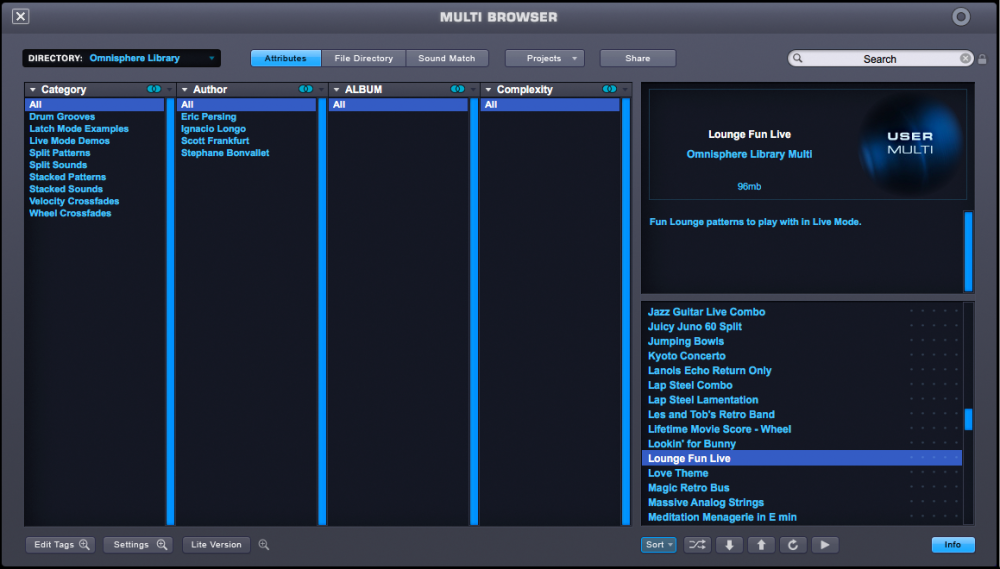Click the Lite Version button
The width and height of the screenshot is (1000, 569).
point(216,545)
